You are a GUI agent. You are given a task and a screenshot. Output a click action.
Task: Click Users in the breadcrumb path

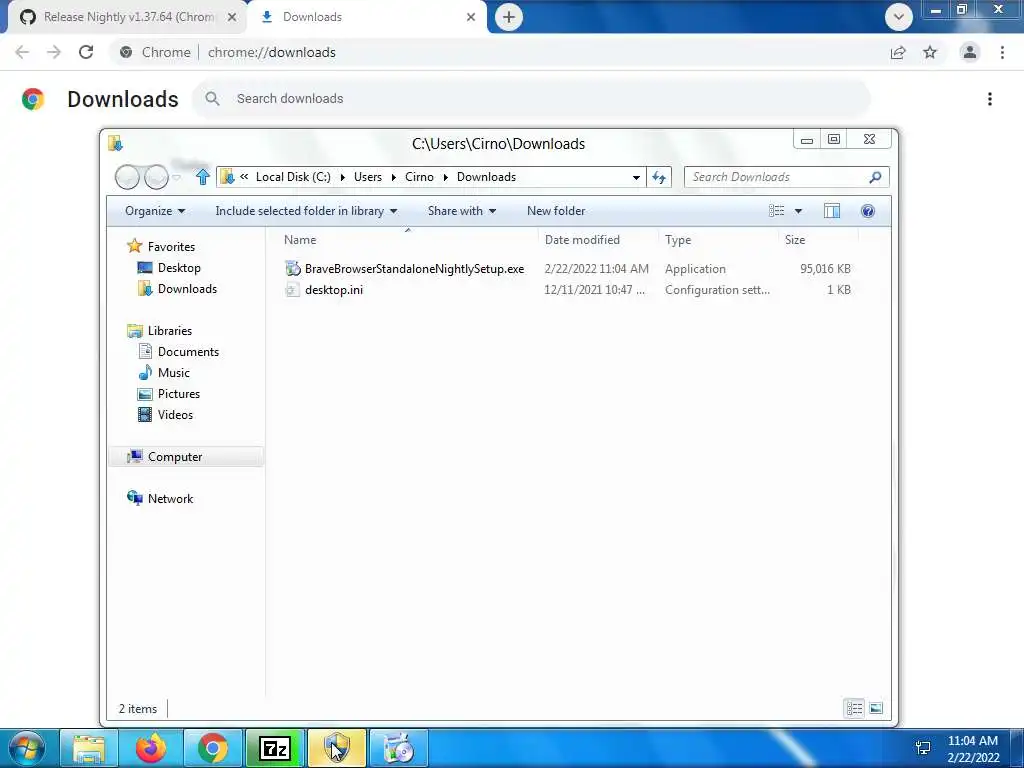[368, 177]
